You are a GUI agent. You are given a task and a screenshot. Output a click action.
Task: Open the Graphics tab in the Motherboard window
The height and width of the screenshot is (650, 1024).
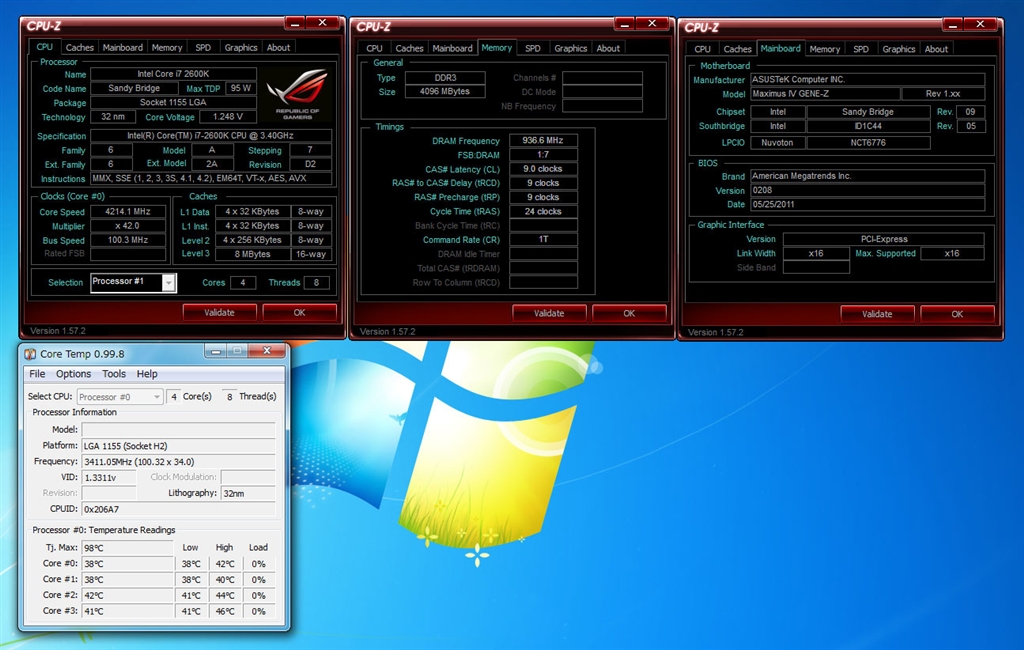(x=898, y=49)
